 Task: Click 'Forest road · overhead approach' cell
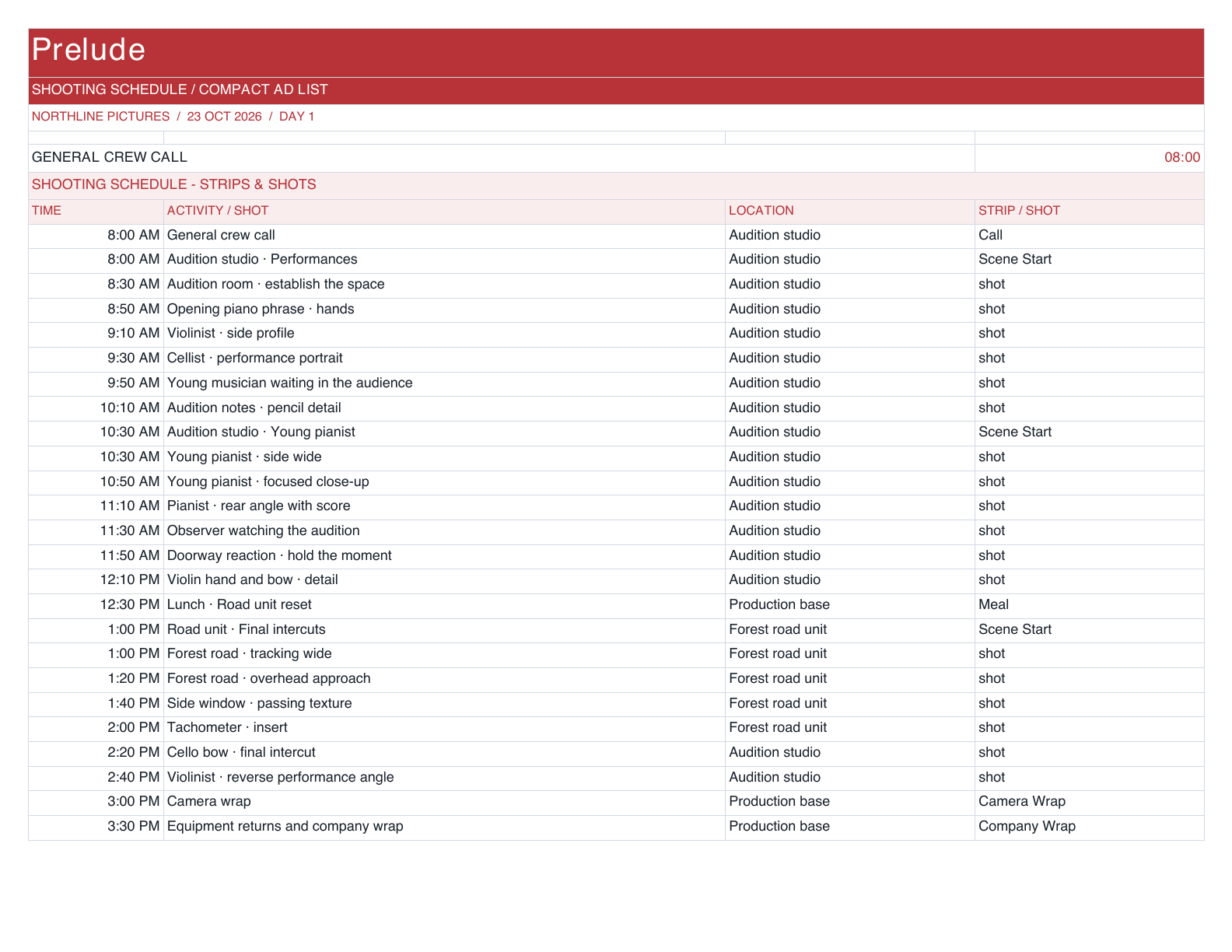[x=444, y=679]
